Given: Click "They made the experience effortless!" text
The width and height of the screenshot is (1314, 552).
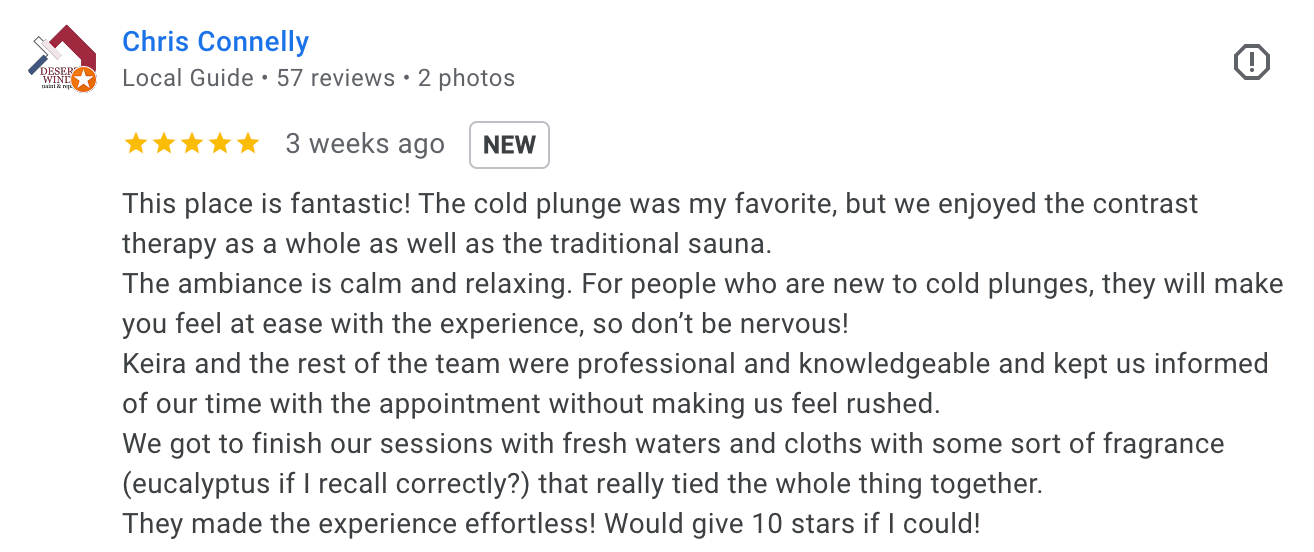Looking at the screenshot, I should [359, 524].
